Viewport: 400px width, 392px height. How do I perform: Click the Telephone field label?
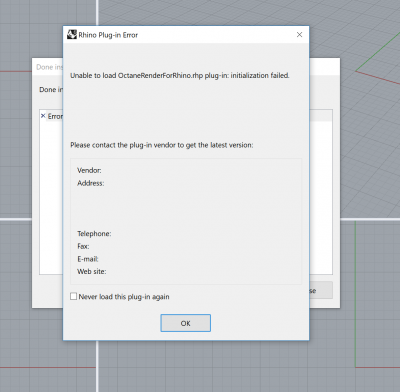tap(94, 234)
